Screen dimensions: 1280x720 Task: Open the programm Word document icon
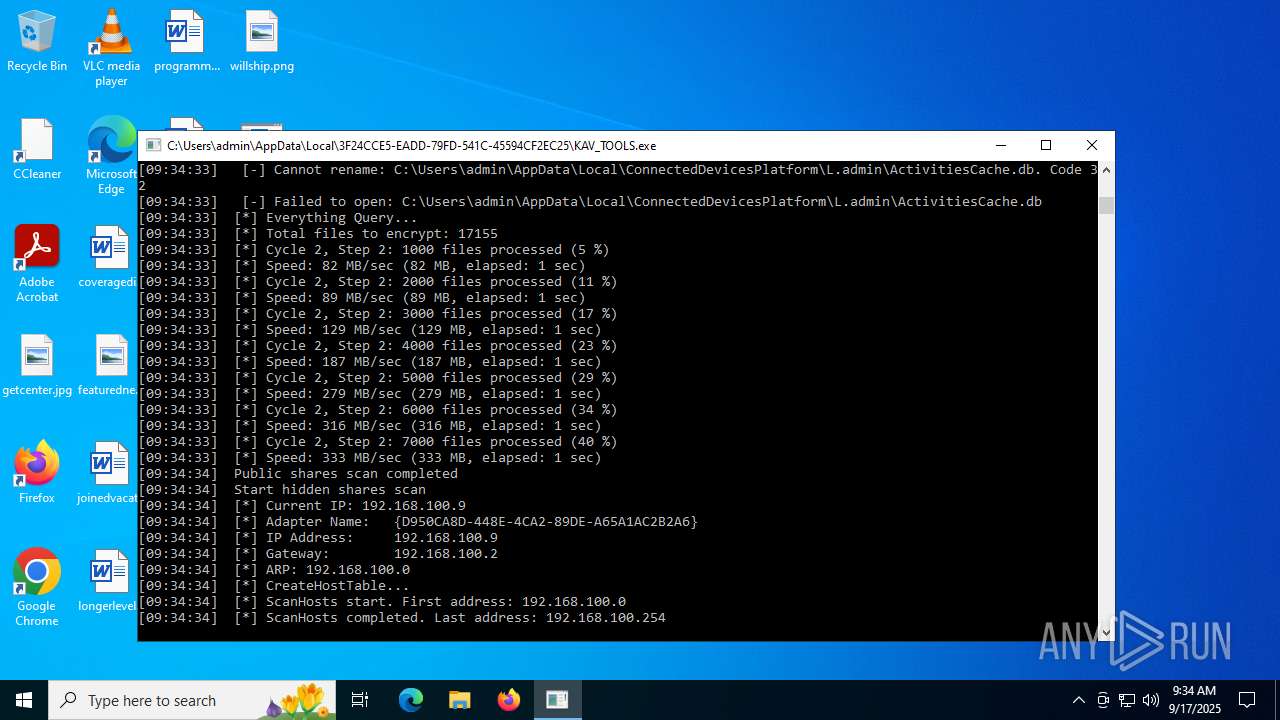187,40
